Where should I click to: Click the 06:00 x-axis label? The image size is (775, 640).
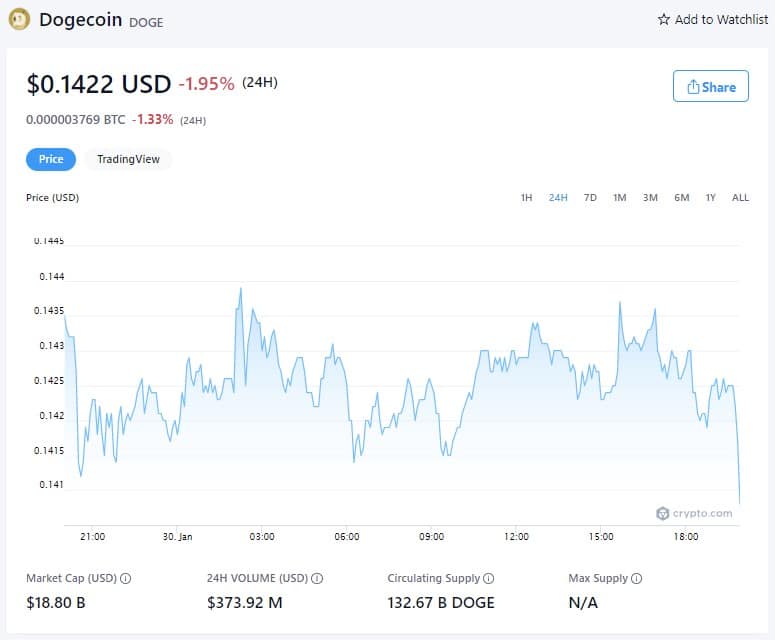[346, 536]
